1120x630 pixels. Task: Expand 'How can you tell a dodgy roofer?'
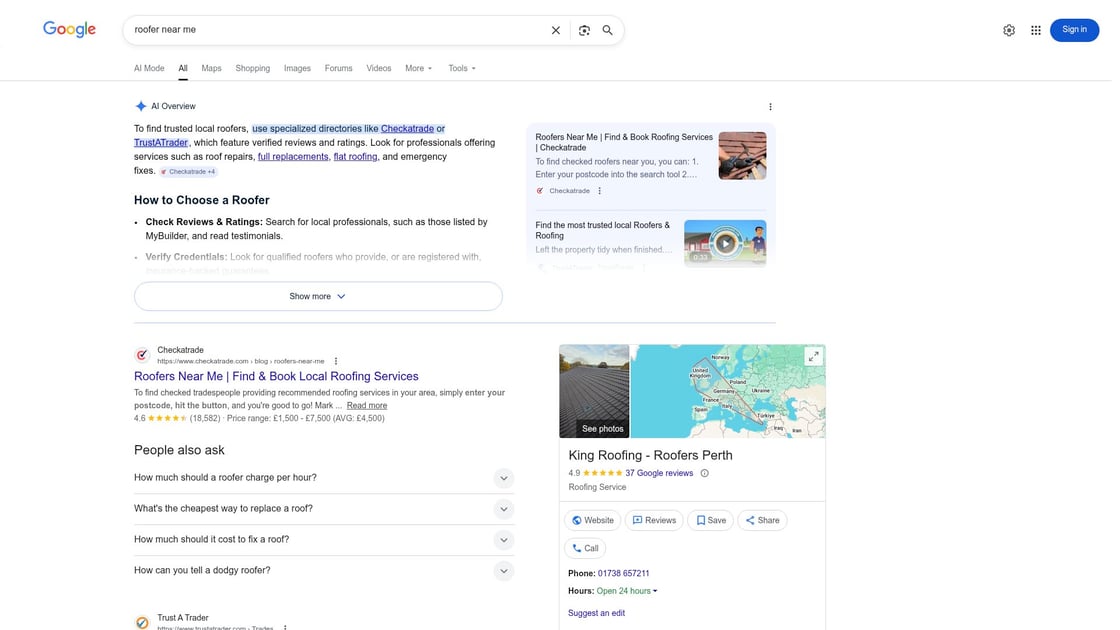tap(504, 571)
